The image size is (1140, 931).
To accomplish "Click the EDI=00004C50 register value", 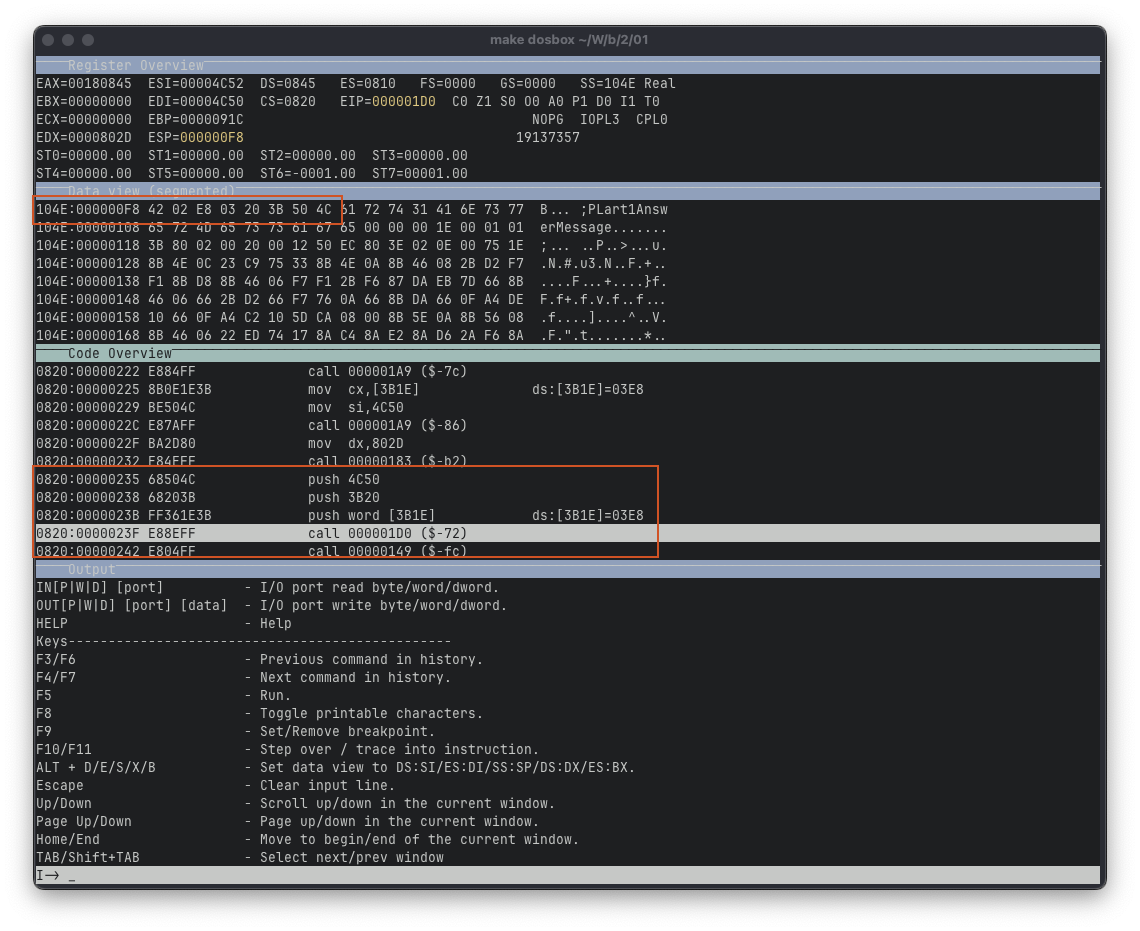I will click(x=196, y=102).
